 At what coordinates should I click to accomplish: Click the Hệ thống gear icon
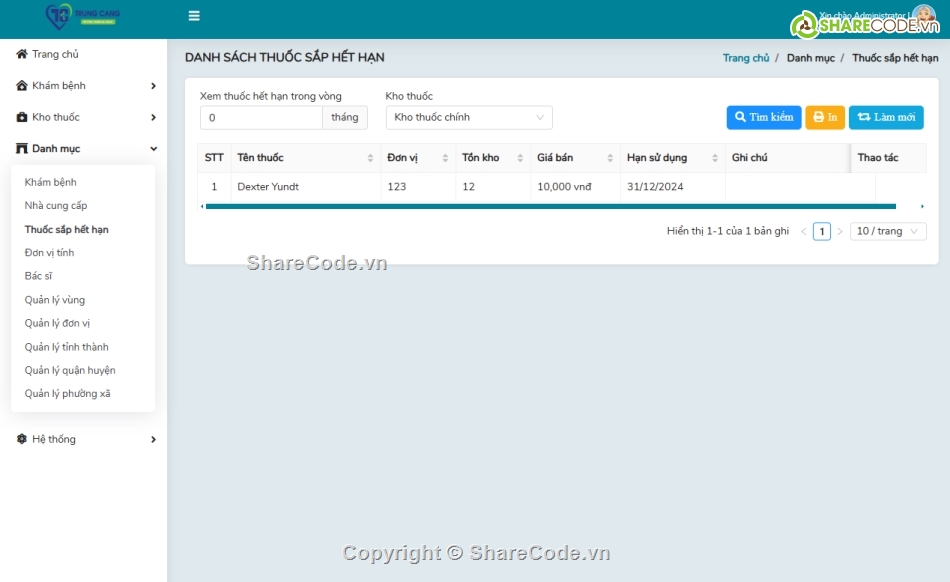(22, 439)
